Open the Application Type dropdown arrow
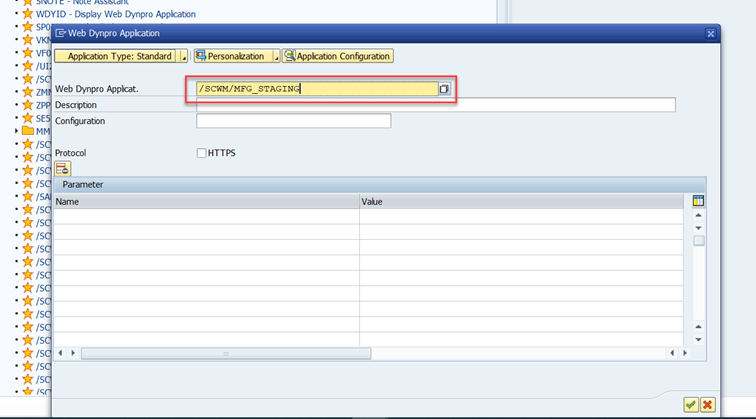756x419 pixels. click(x=183, y=56)
